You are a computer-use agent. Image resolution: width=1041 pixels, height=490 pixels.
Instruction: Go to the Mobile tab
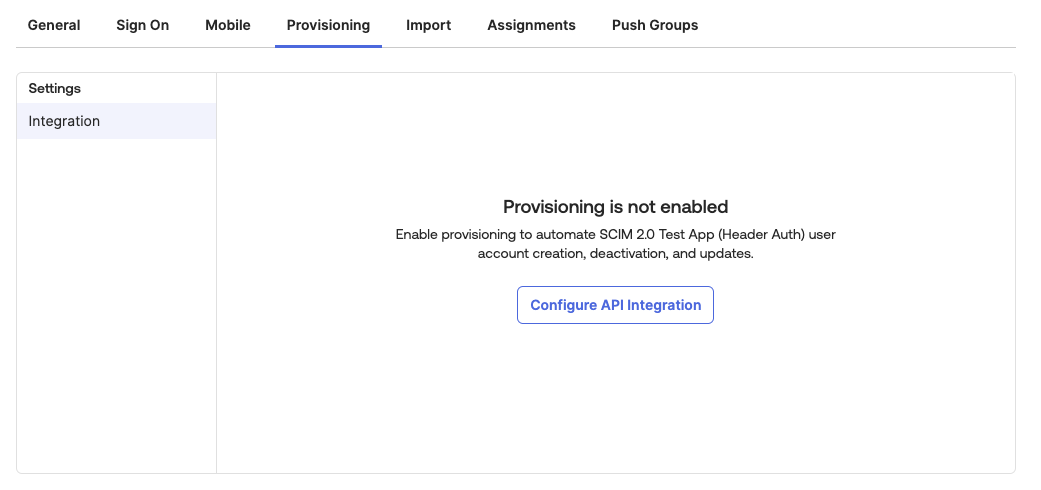coord(228,25)
